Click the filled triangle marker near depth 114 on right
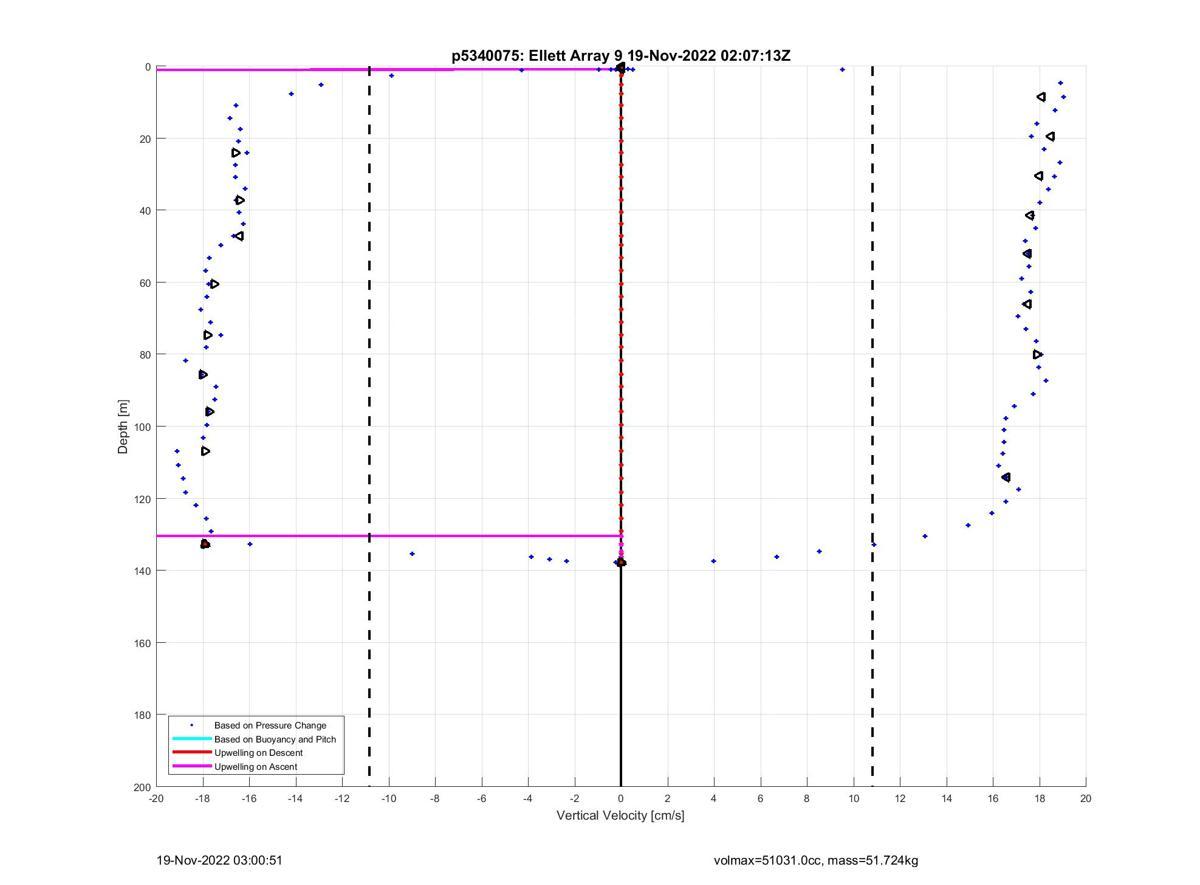Viewport: 1200px width, 885px height. (1006, 477)
